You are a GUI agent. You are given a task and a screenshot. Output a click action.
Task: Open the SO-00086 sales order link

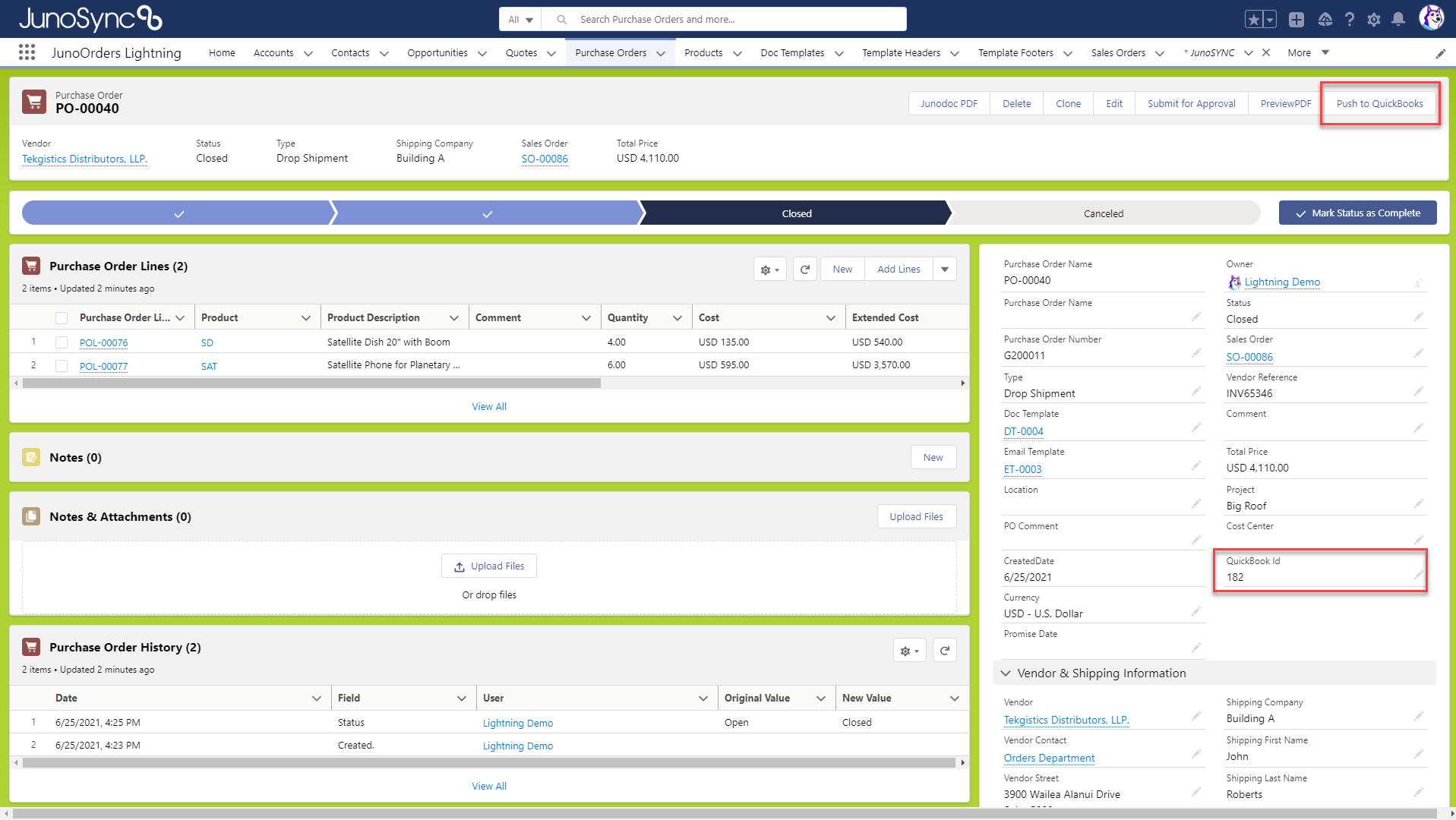[x=545, y=159]
